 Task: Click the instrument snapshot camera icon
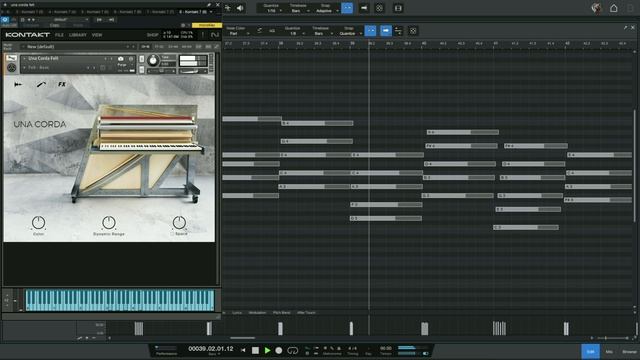[x=121, y=59]
